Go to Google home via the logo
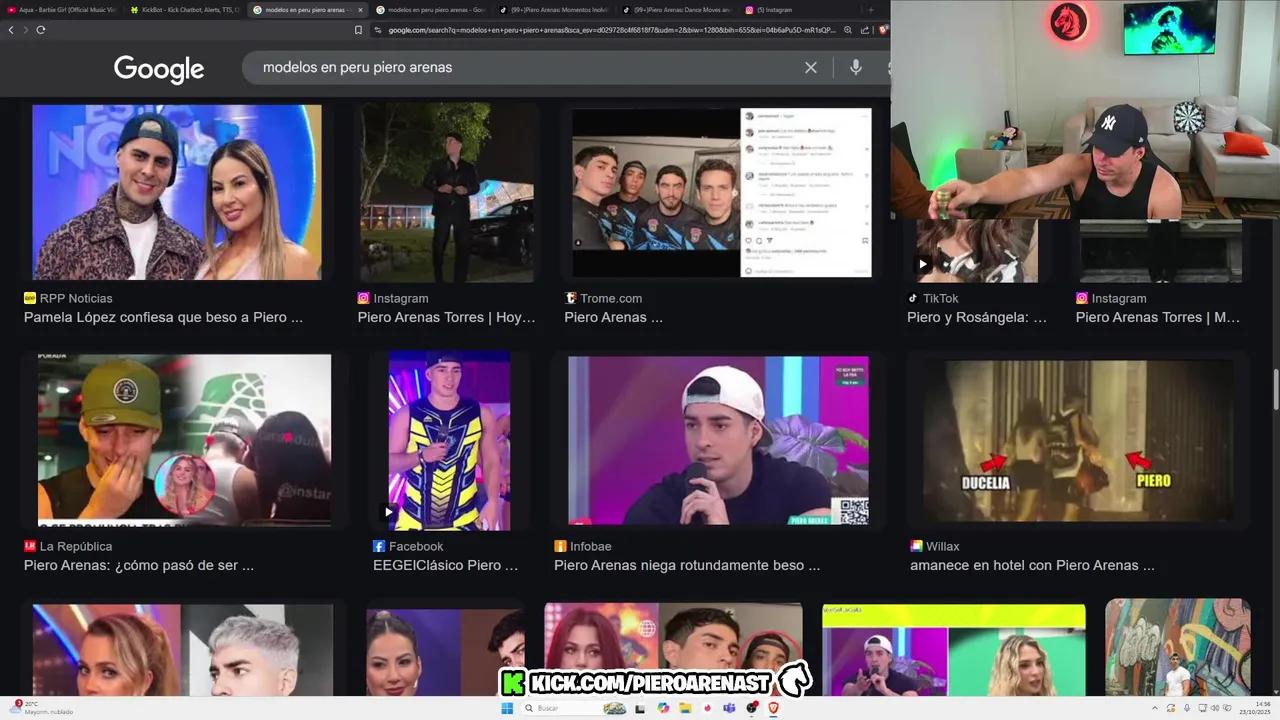Viewport: 1280px width, 720px height. click(x=159, y=69)
